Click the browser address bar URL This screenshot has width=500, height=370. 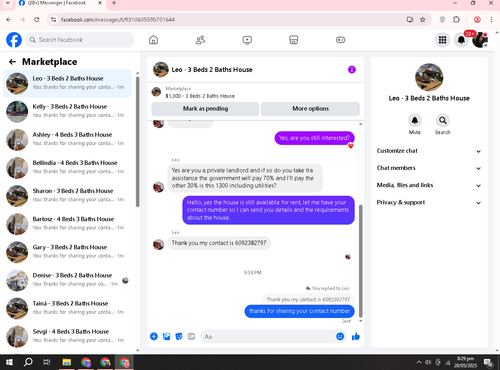click(x=118, y=20)
